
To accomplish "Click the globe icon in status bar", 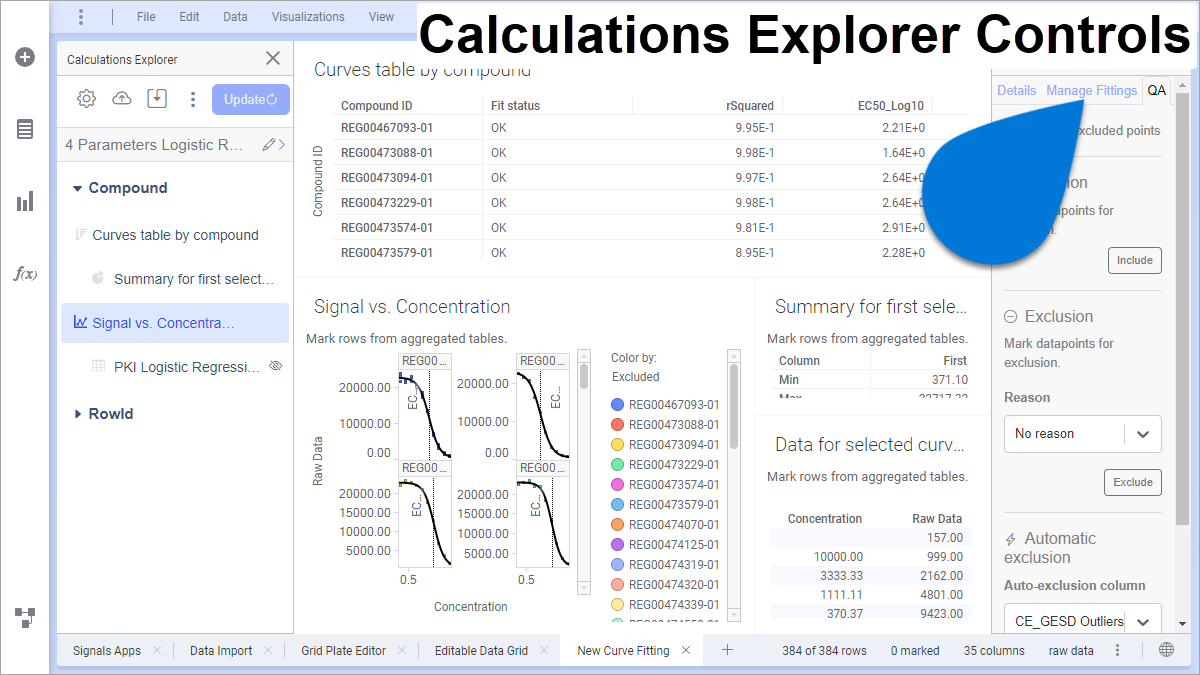I will pyautogui.click(x=1166, y=650).
